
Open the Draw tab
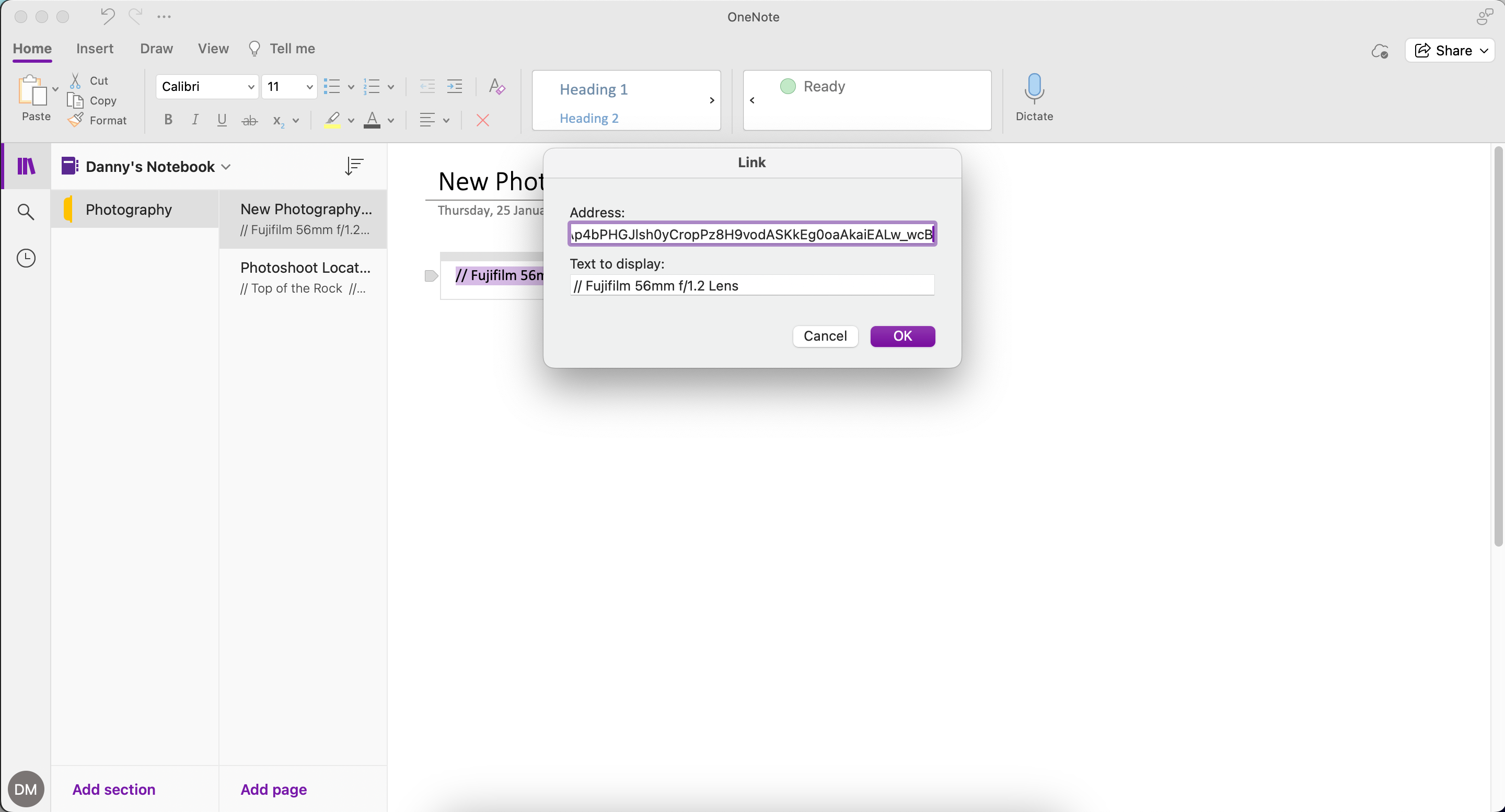click(x=156, y=49)
